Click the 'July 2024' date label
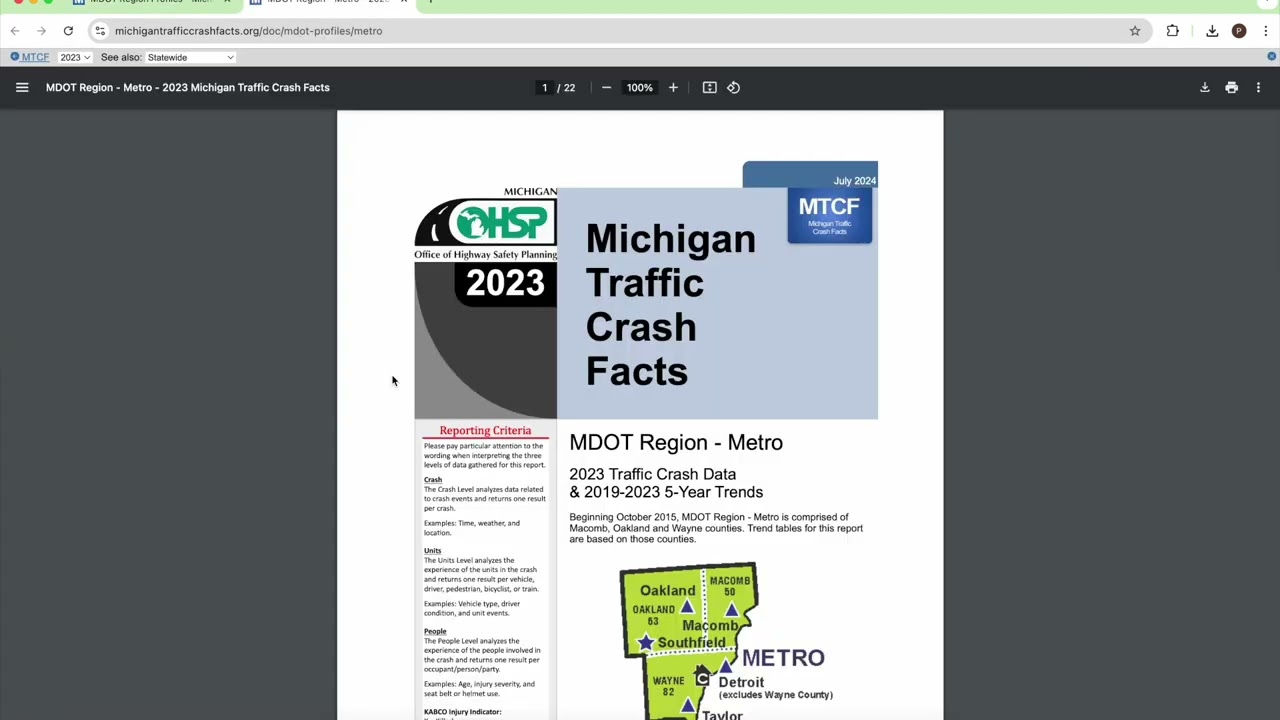Image resolution: width=1280 pixels, height=720 pixels. click(854, 181)
